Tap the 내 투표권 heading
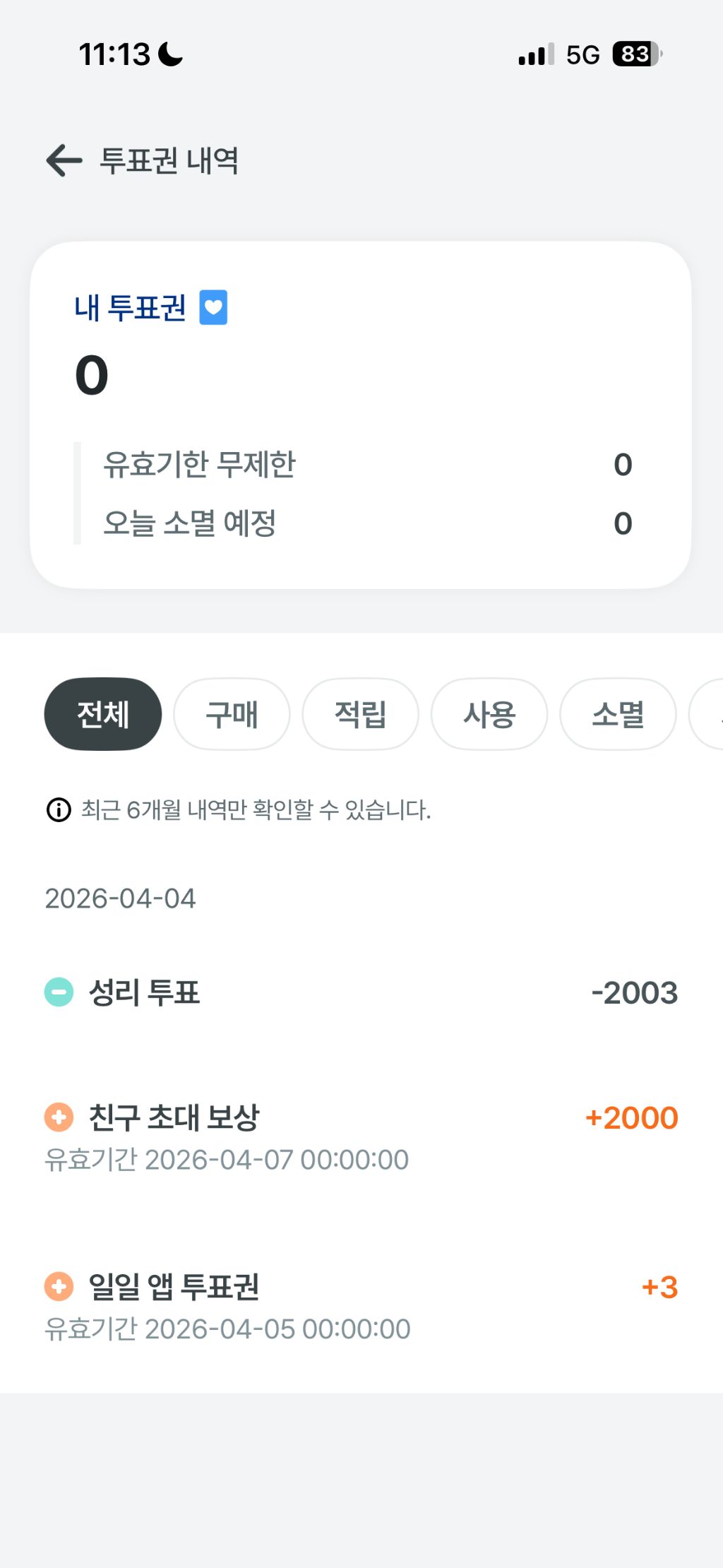Viewport: 723px width, 1568px height. (x=130, y=308)
